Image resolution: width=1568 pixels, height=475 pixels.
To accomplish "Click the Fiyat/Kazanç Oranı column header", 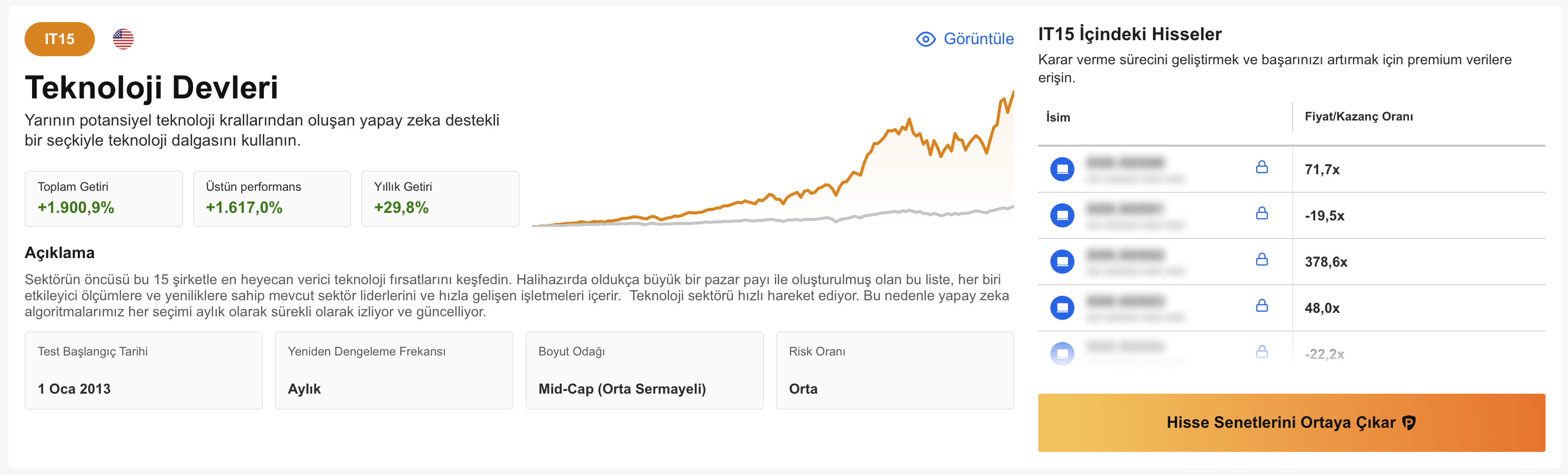I will (x=1358, y=116).
